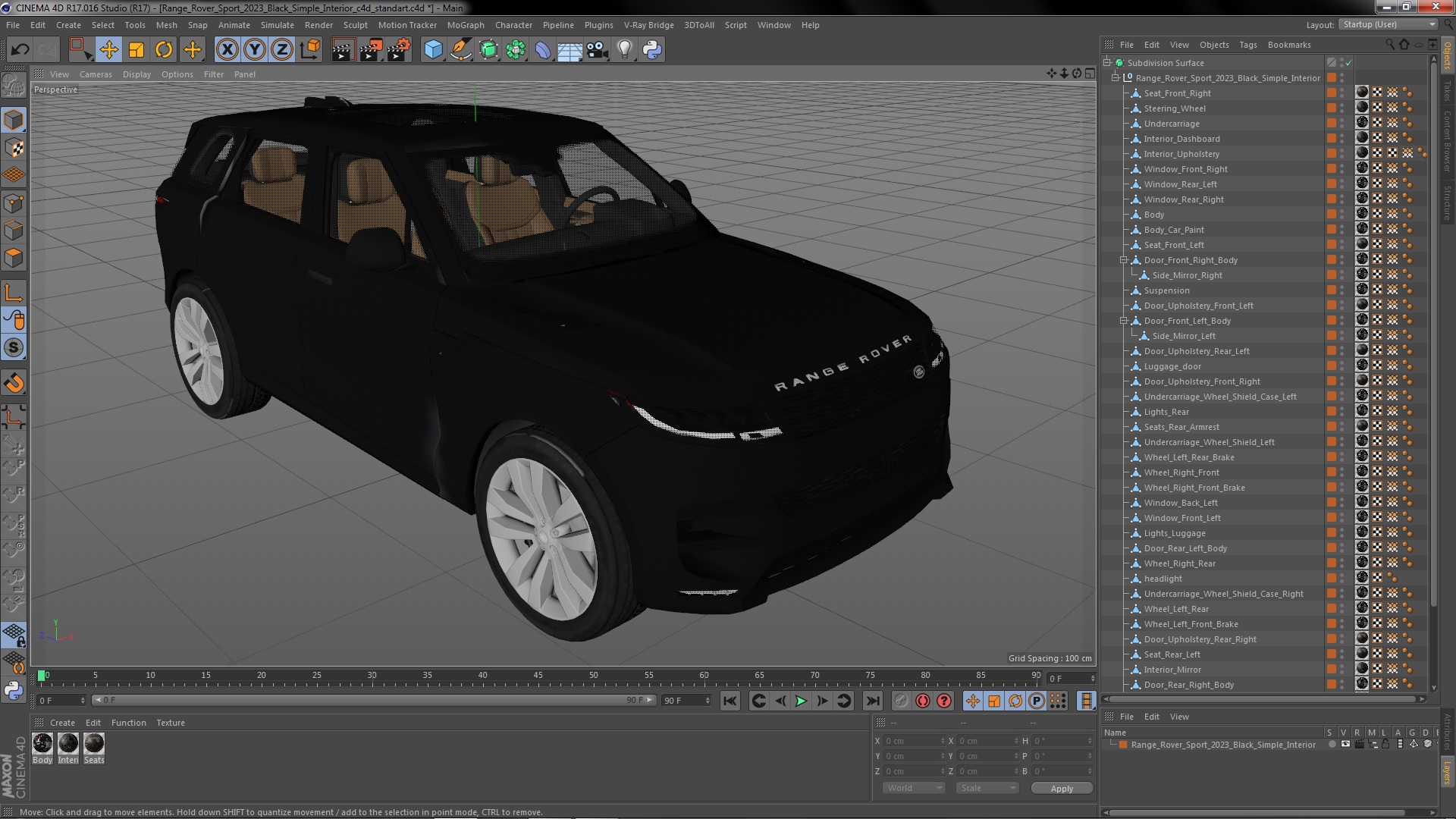
Task: Switch to Texture mode
Action: coord(14,147)
